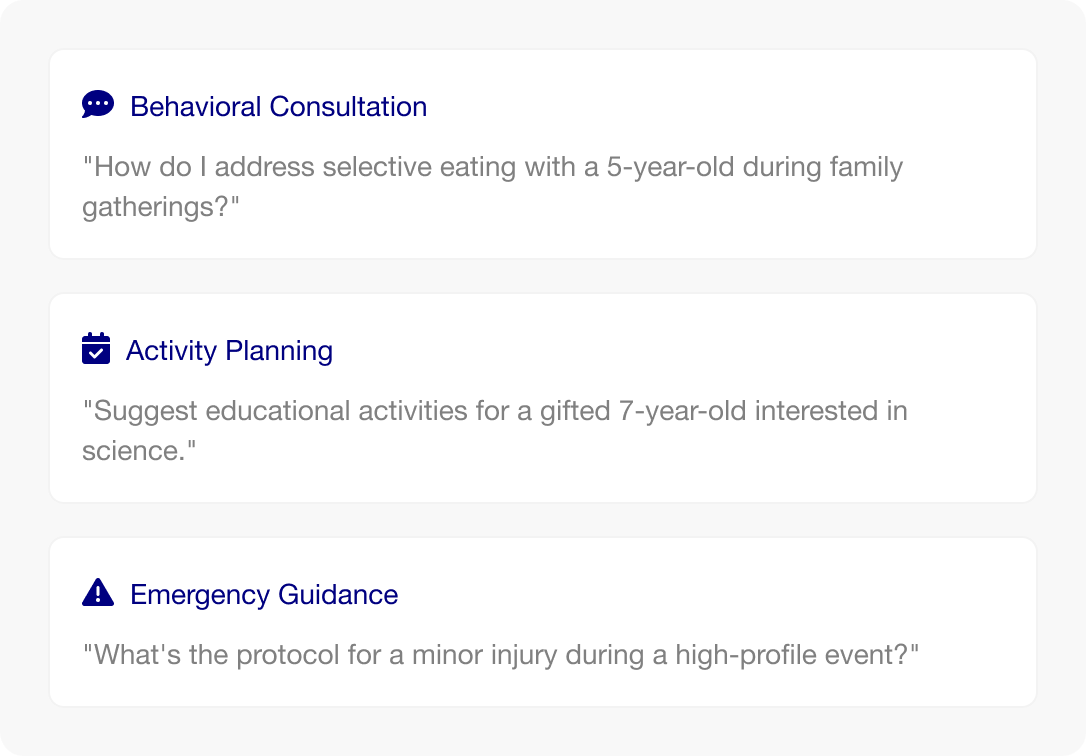Select the Activity Planning heading

(229, 351)
